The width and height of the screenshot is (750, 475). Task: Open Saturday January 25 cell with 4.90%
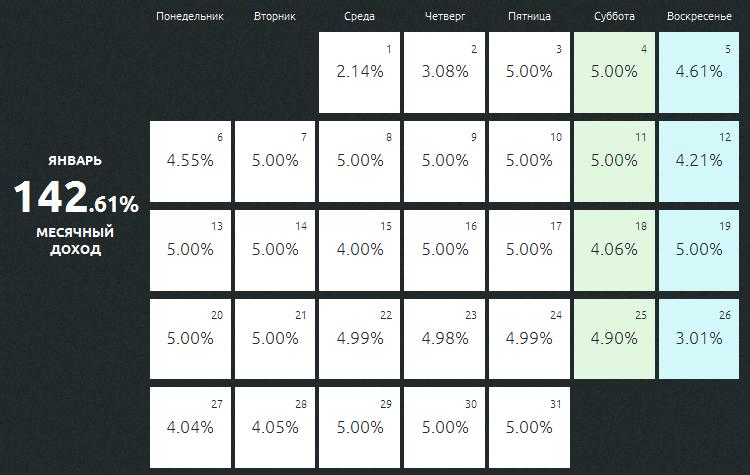click(614, 338)
